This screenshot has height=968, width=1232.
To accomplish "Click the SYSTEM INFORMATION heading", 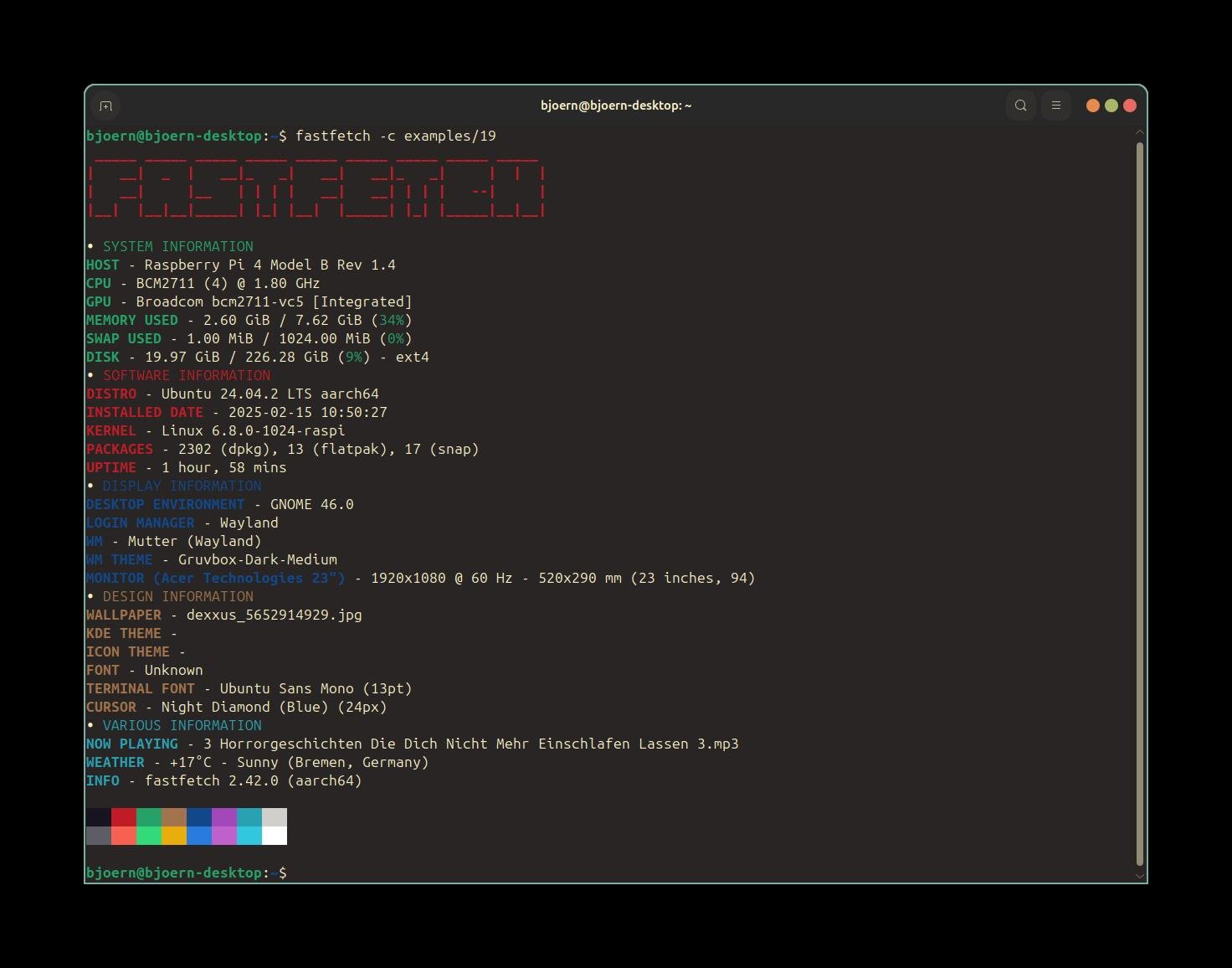I will pyautogui.click(x=178, y=246).
